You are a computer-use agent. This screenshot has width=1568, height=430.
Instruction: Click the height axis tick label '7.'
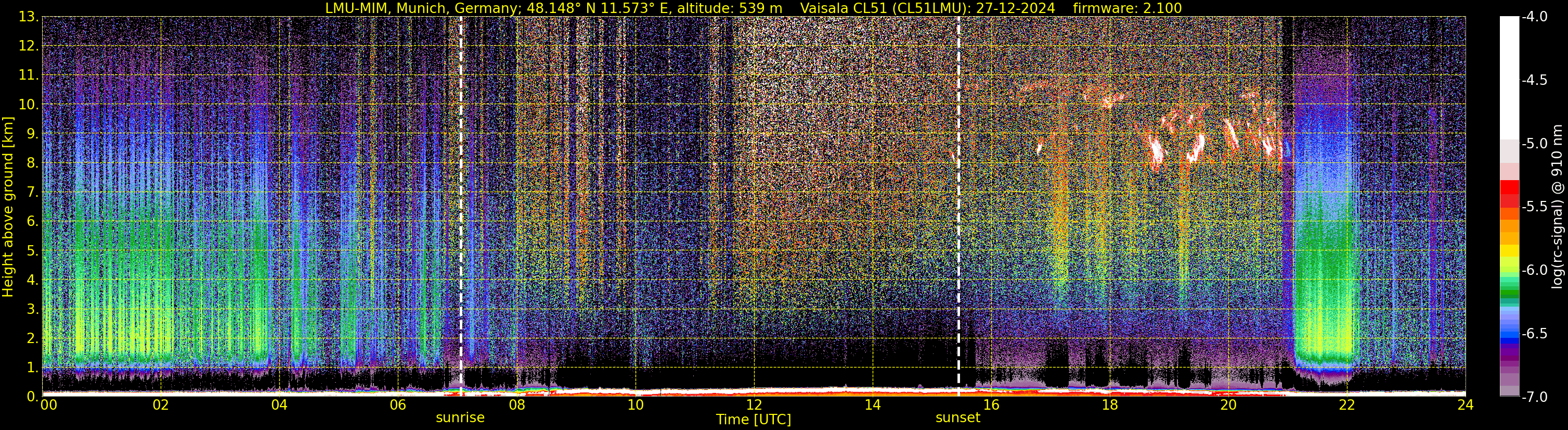point(32,193)
